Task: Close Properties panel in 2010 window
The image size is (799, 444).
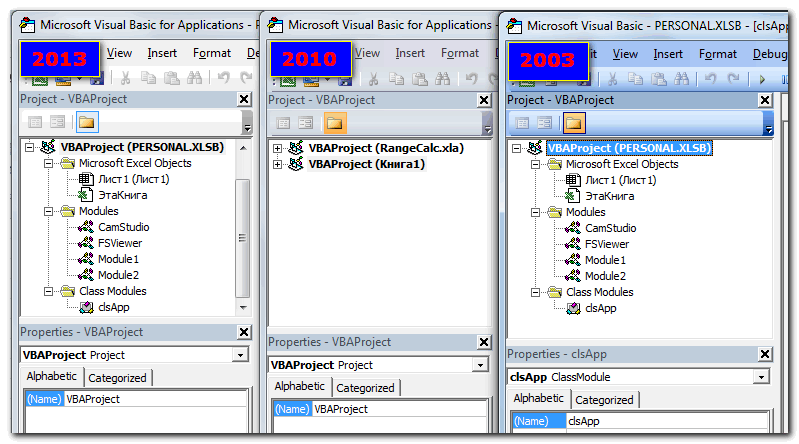Action: pyautogui.click(x=484, y=342)
